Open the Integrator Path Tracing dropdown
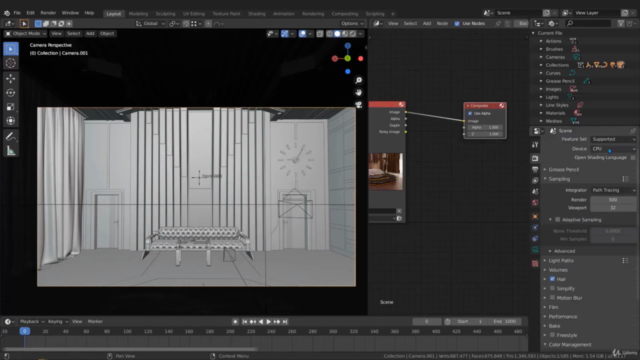The image size is (640, 360). point(613,190)
